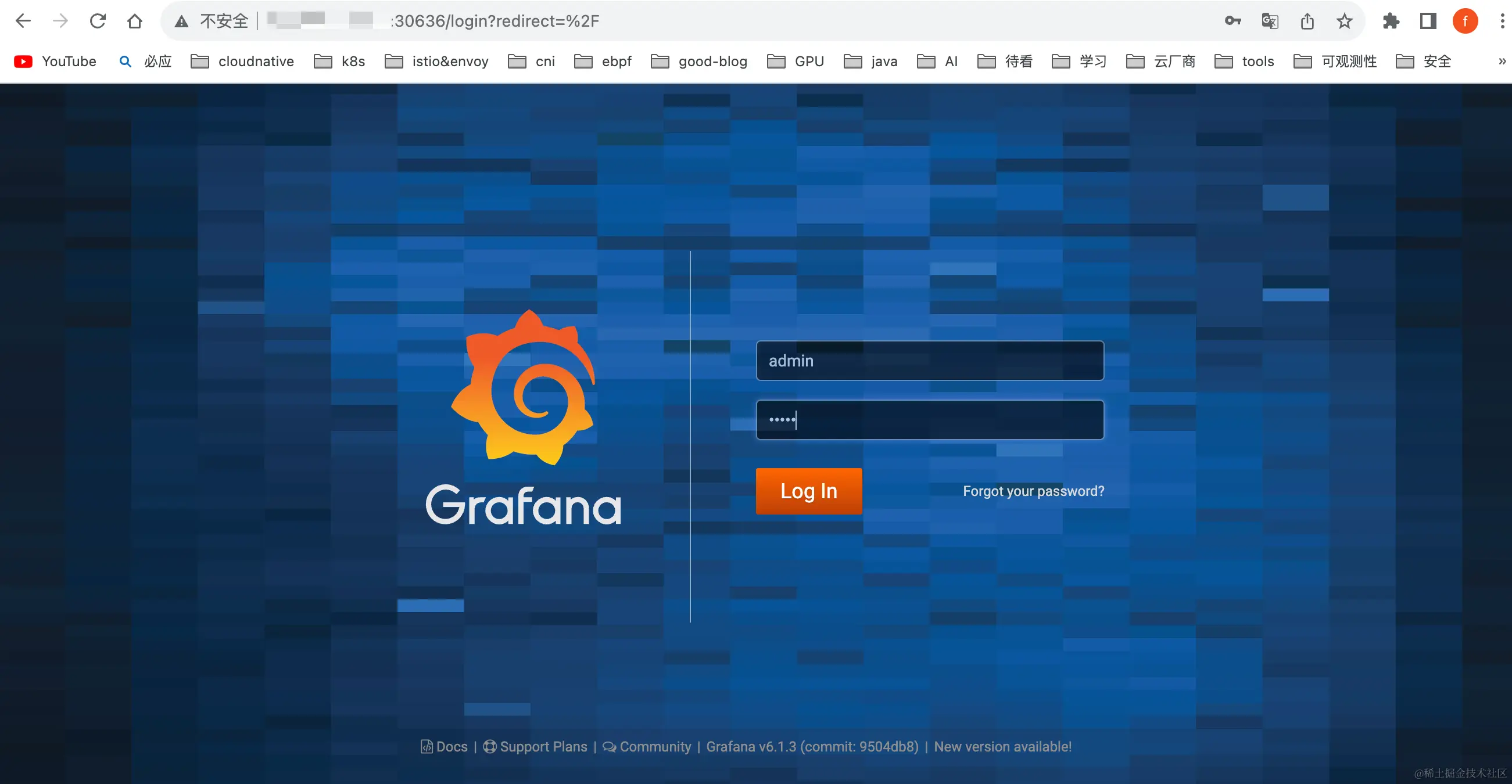Click the share page icon

(x=1307, y=21)
